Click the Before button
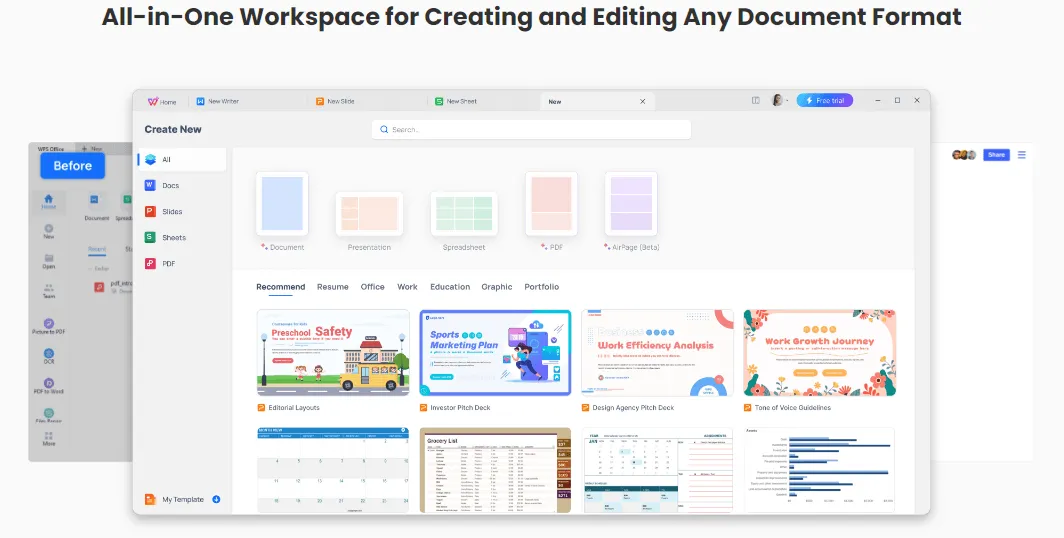The height and width of the screenshot is (538, 1064). (72, 166)
